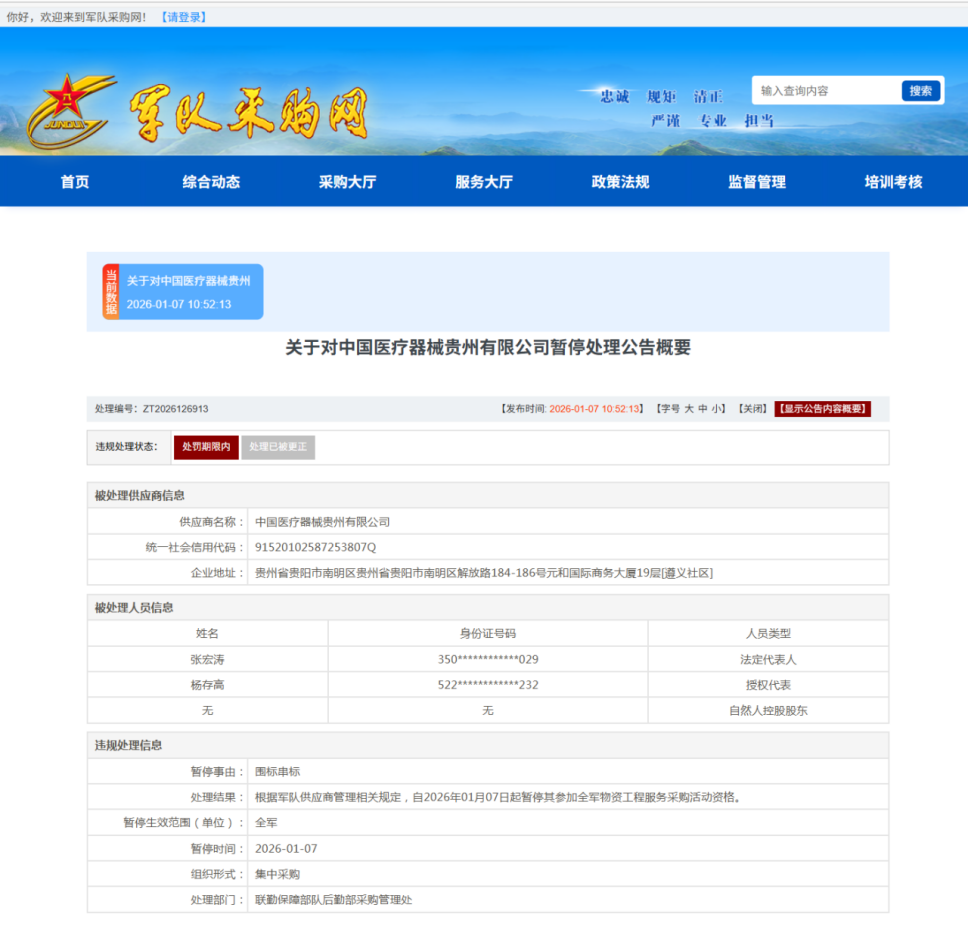The width and height of the screenshot is (968, 942).
Task: Click suspension date 2026-01-07
Action: coord(286,849)
